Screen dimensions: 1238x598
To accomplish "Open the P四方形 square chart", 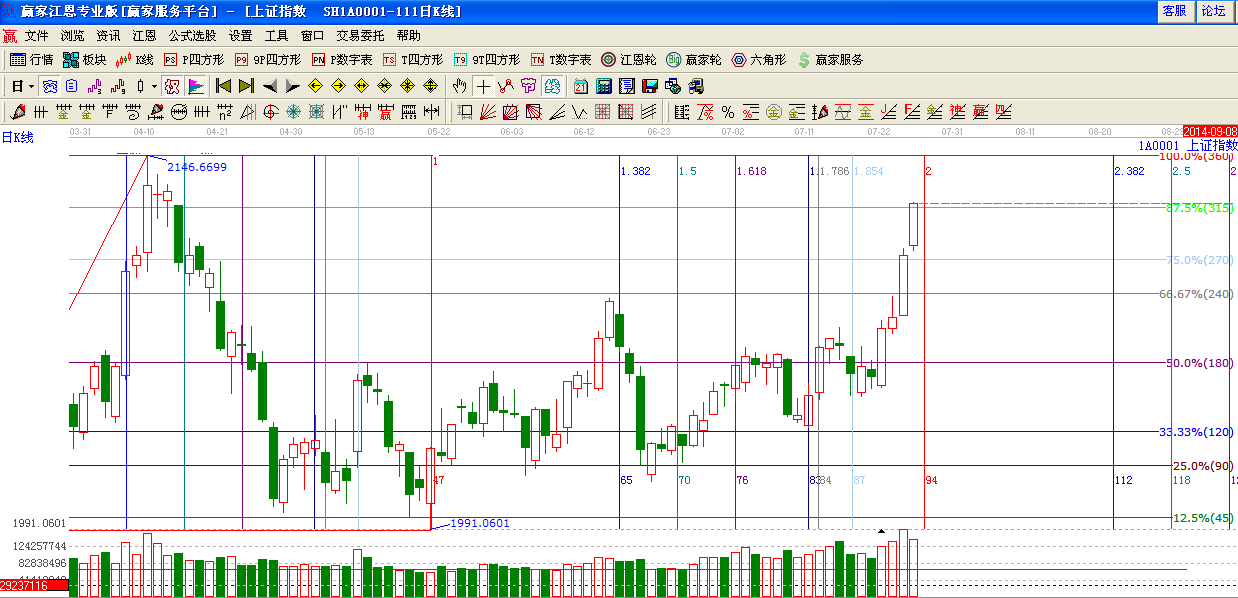I will coord(194,60).
